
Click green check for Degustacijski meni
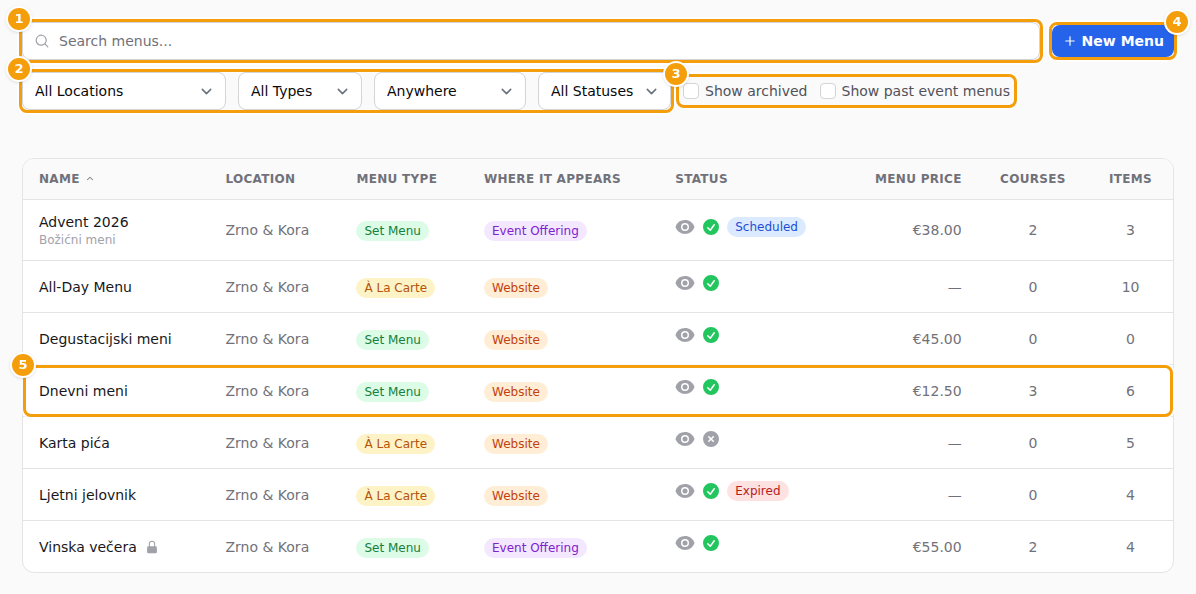(711, 335)
